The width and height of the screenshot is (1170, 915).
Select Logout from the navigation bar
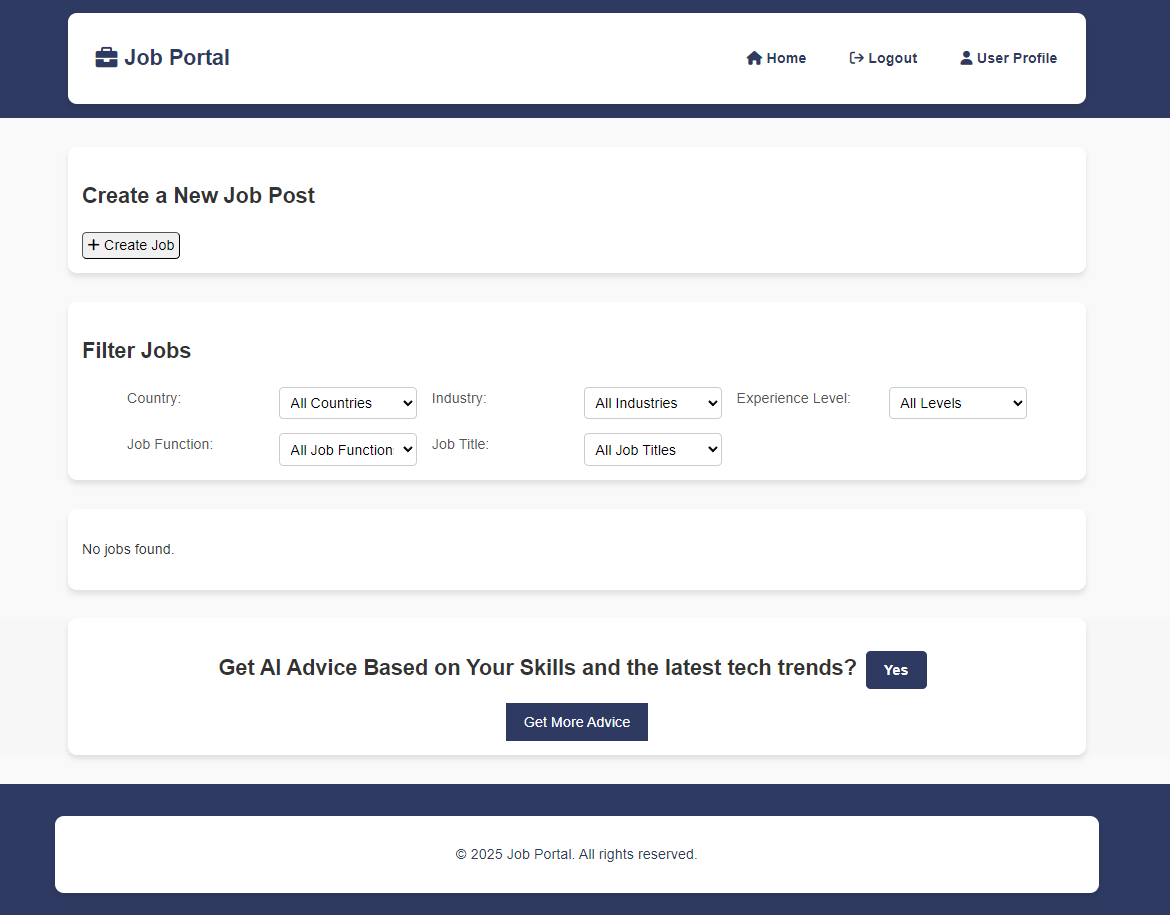click(x=883, y=58)
